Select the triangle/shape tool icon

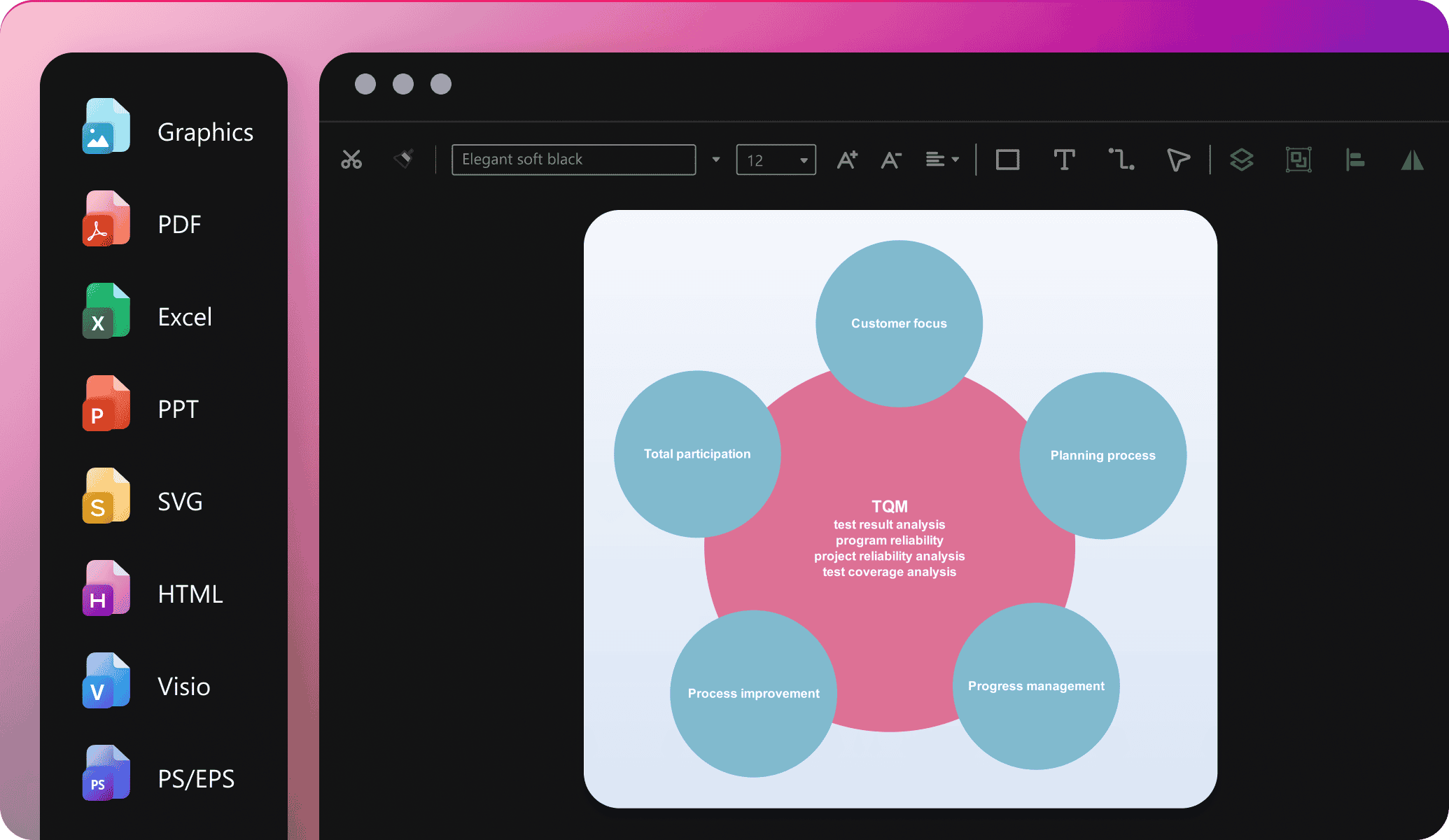(1415, 159)
